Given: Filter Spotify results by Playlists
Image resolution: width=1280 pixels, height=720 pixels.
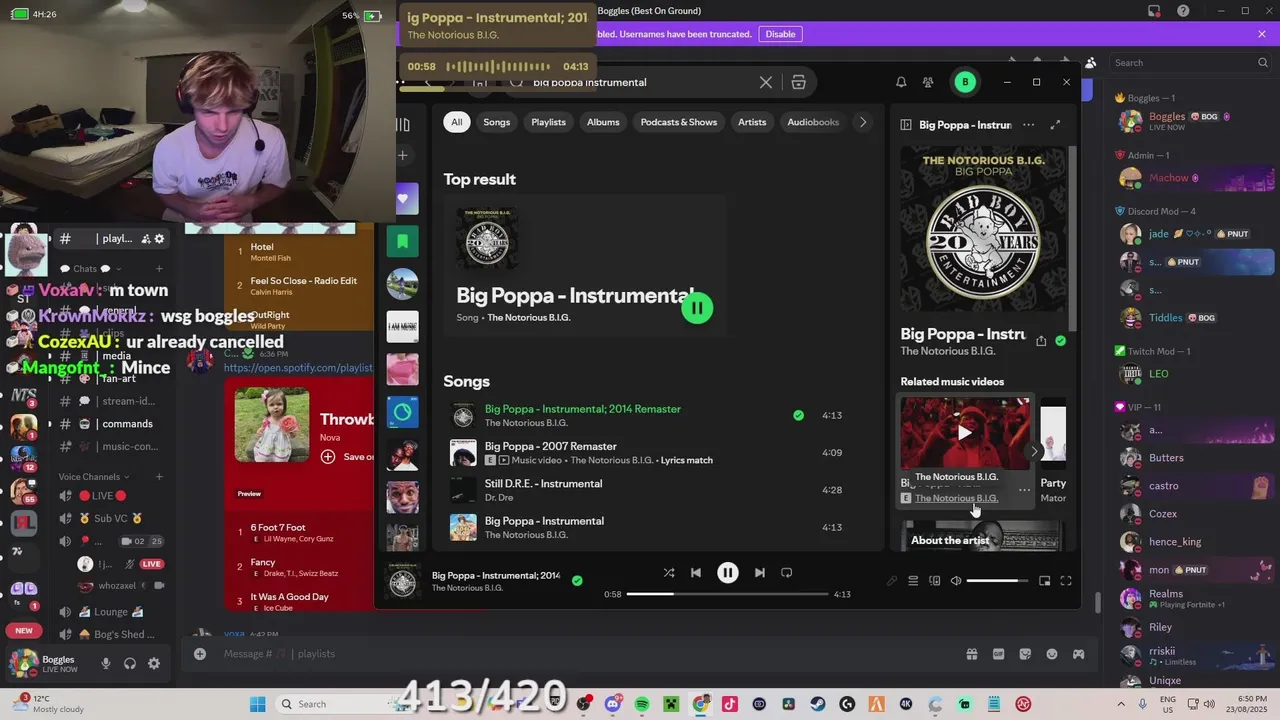Looking at the screenshot, I should pyautogui.click(x=548, y=122).
